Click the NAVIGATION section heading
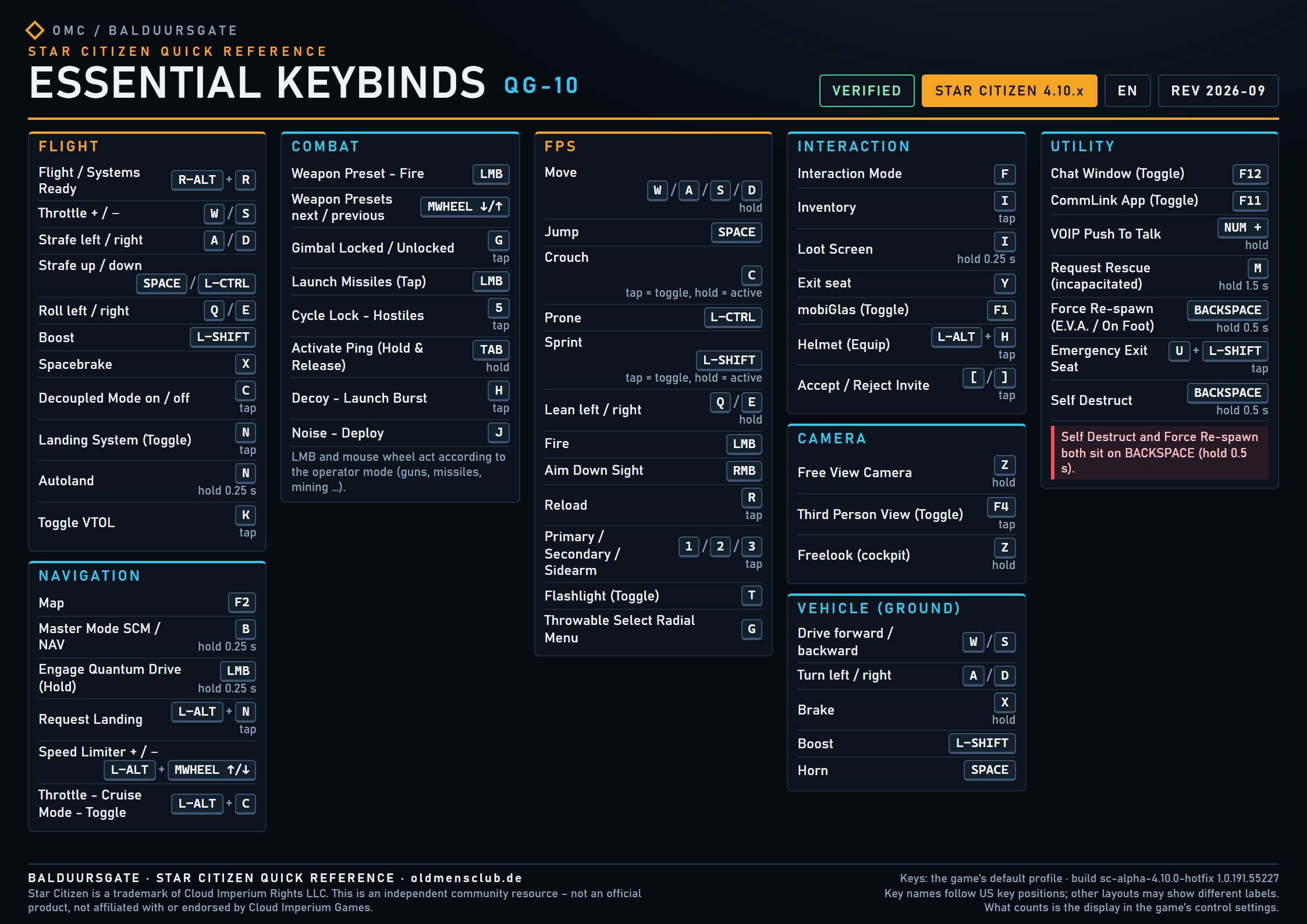This screenshot has width=1307, height=924. click(x=90, y=576)
